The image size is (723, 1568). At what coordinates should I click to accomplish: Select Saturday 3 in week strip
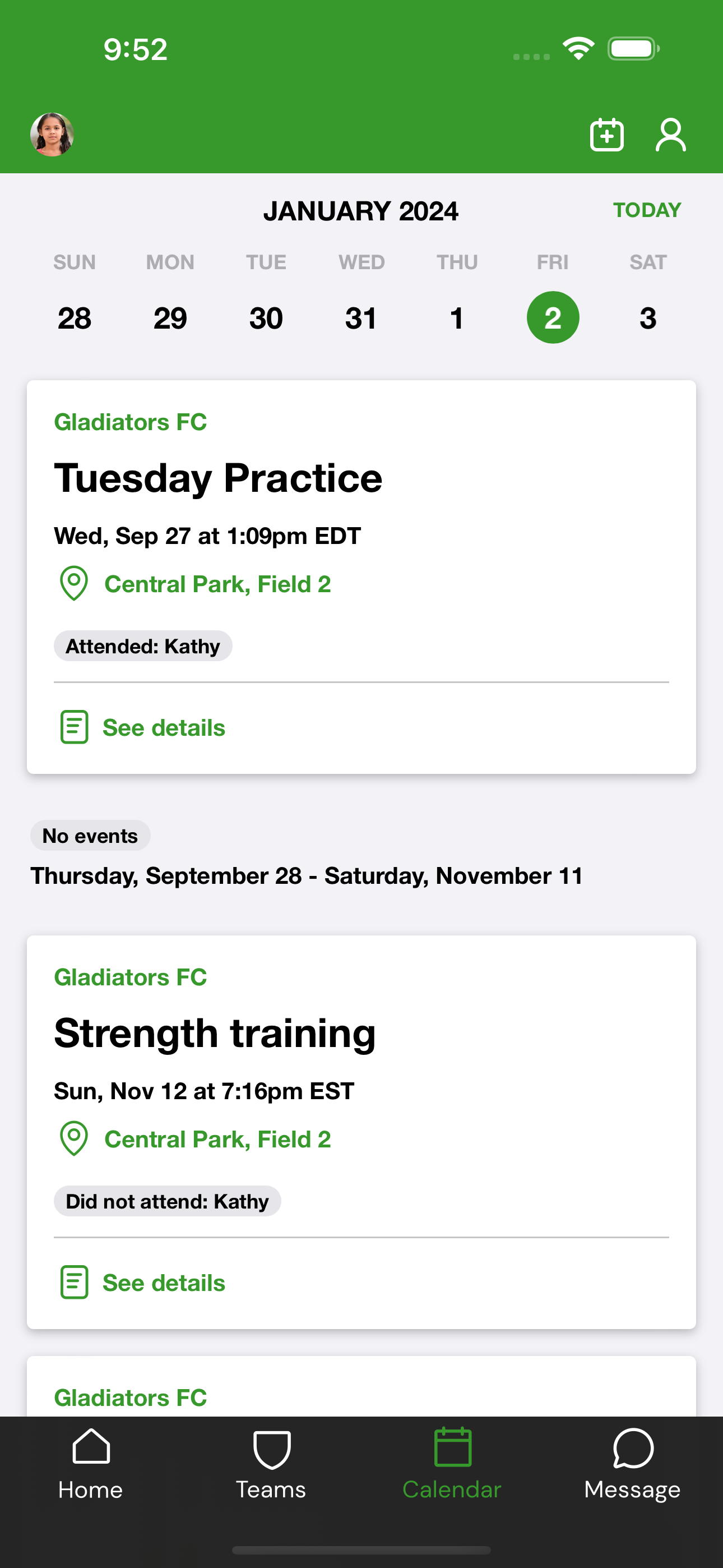coord(648,318)
